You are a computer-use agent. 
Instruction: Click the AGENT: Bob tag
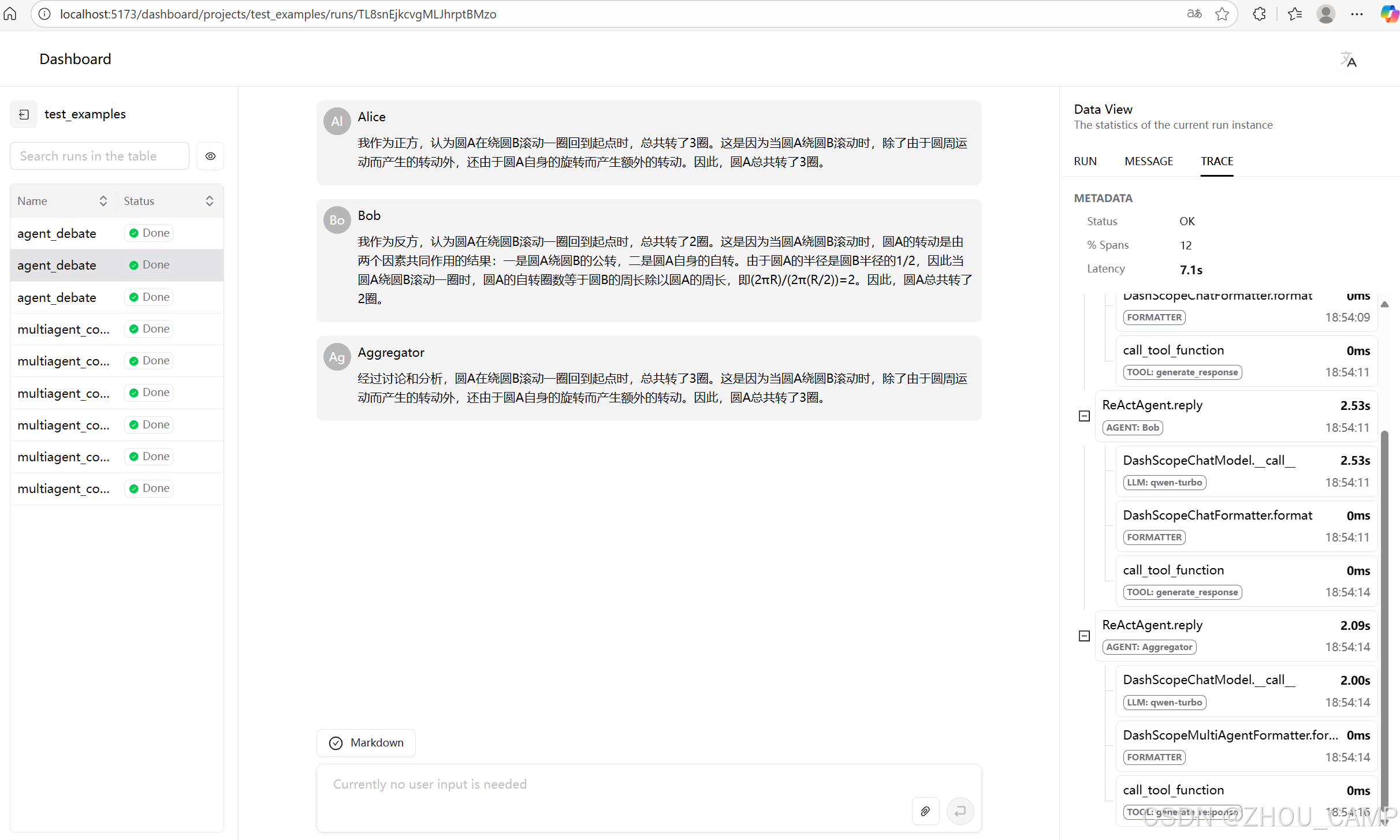[x=1132, y=427]
